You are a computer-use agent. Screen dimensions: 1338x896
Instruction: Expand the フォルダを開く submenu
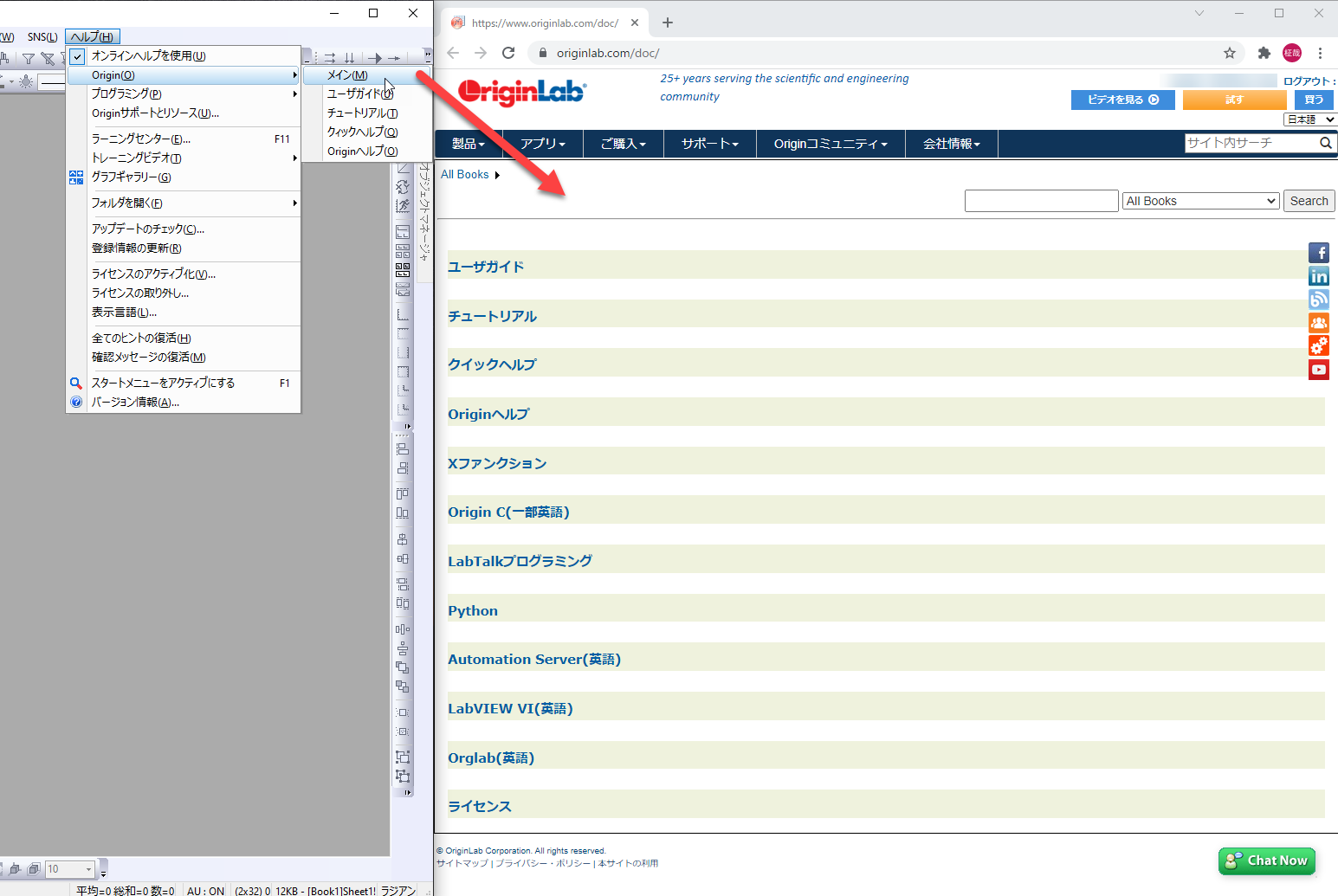(x=184, y=203)
